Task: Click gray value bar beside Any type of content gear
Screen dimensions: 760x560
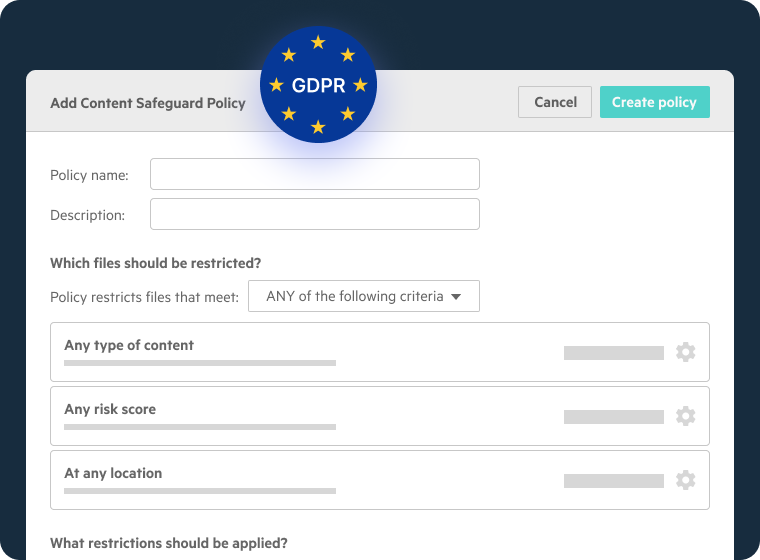Action: pos(613,353)
